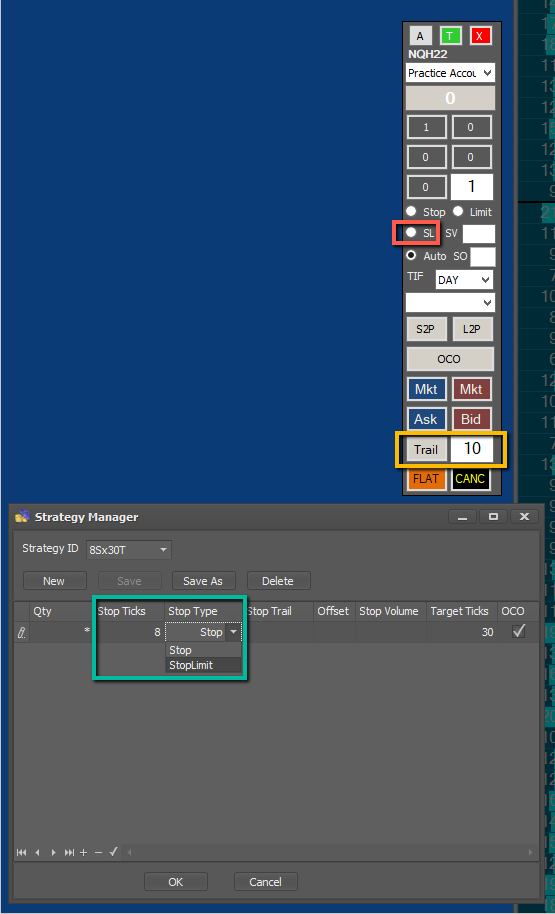Minimize the Strategy Manager window
The image size is (555, 914).
(462, 516)
